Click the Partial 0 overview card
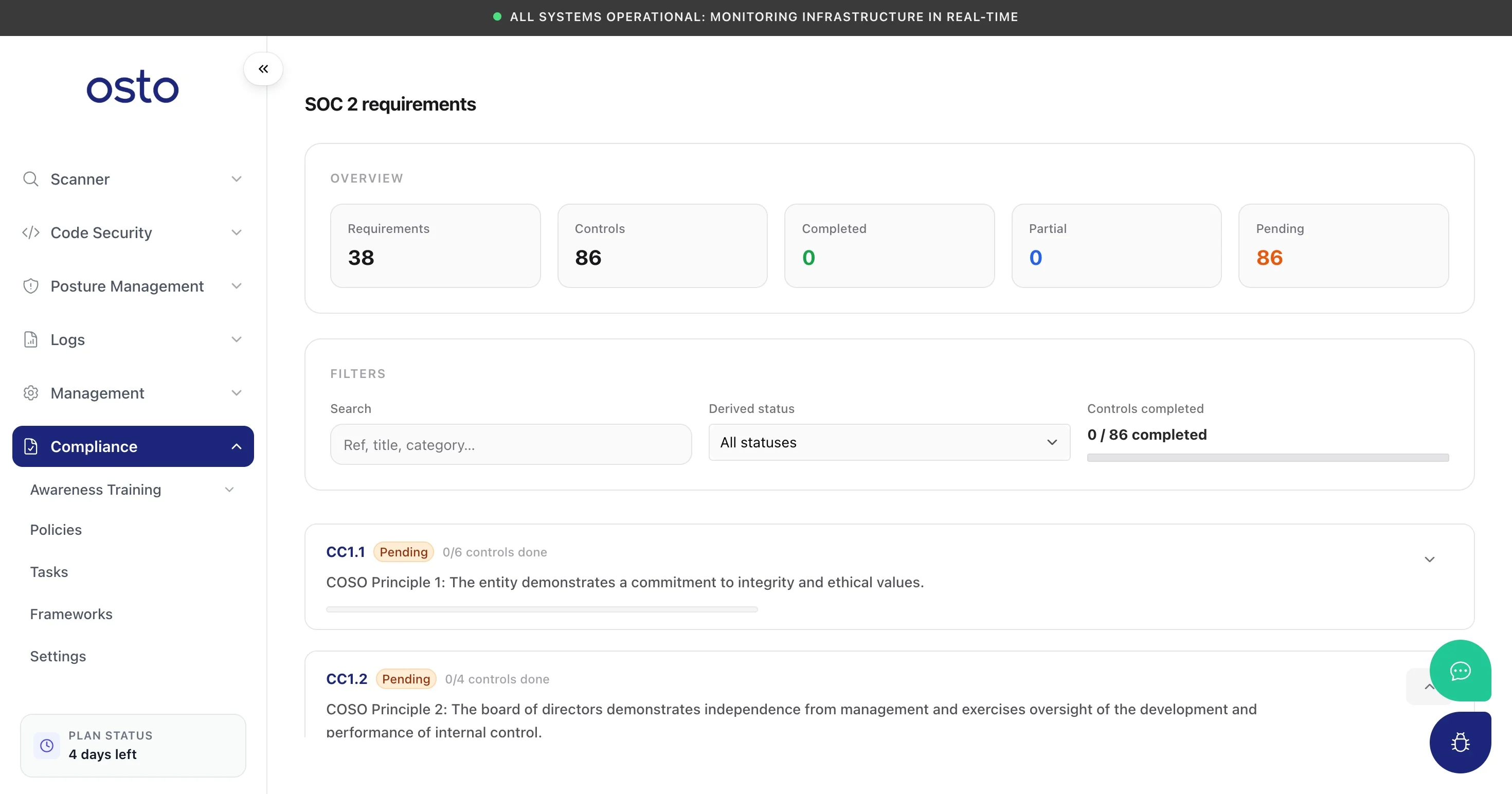 (x=1117, y=245)
